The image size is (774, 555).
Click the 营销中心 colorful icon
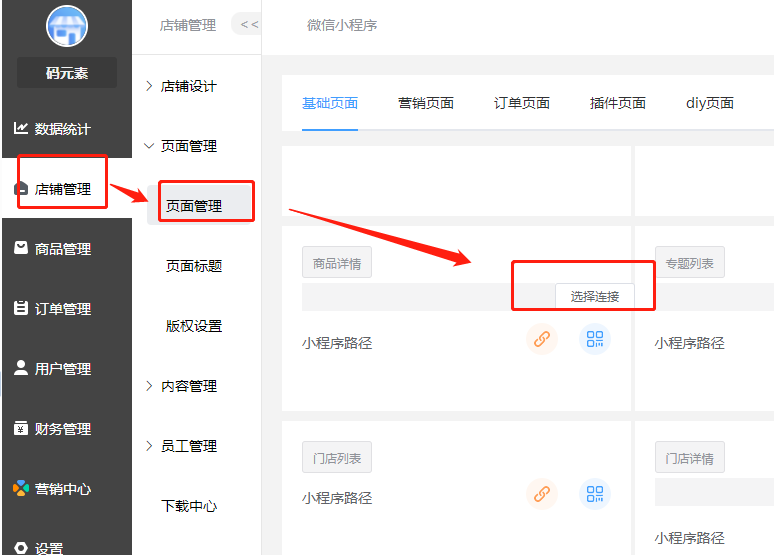click(x=20, y=488)
